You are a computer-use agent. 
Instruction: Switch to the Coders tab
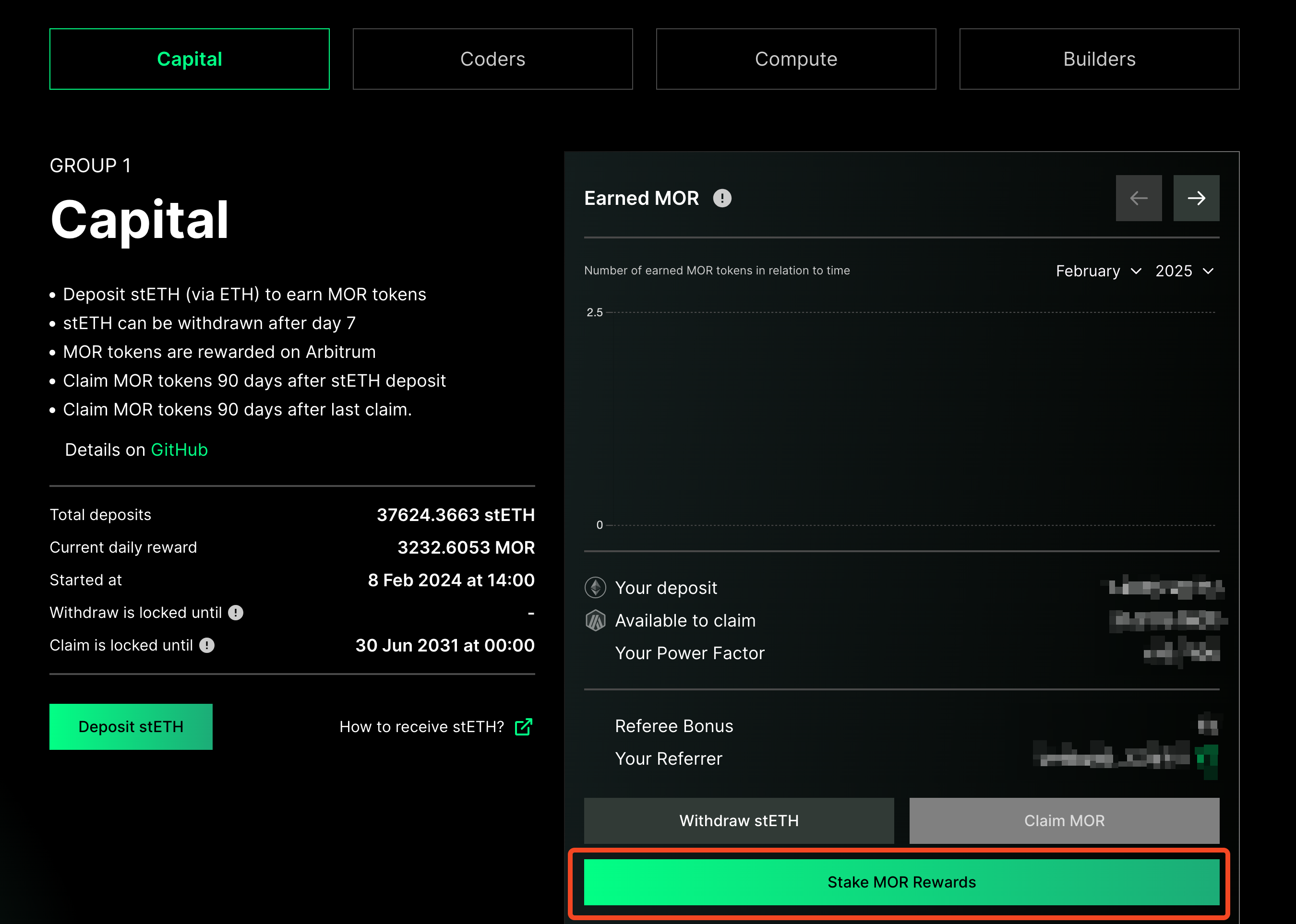[492, 59]
